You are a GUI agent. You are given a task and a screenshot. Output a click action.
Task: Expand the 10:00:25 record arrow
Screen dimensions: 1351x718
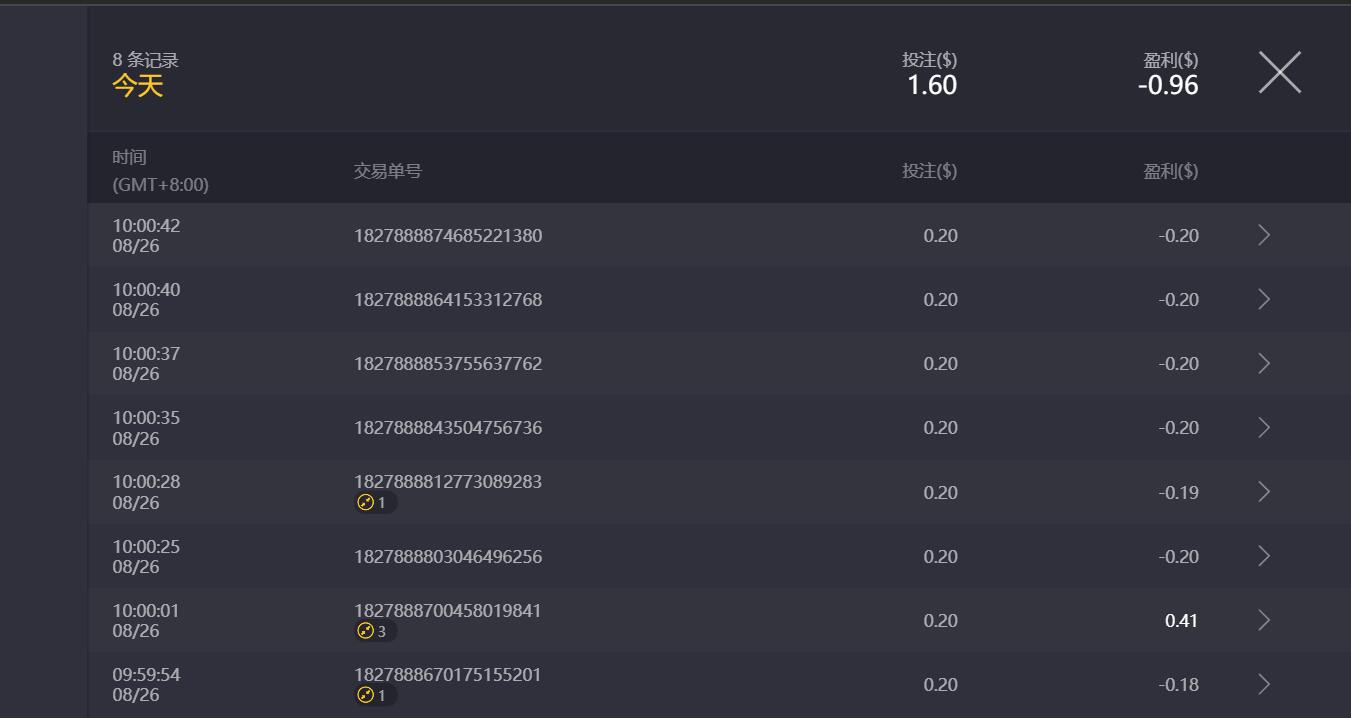(1264, 556)
